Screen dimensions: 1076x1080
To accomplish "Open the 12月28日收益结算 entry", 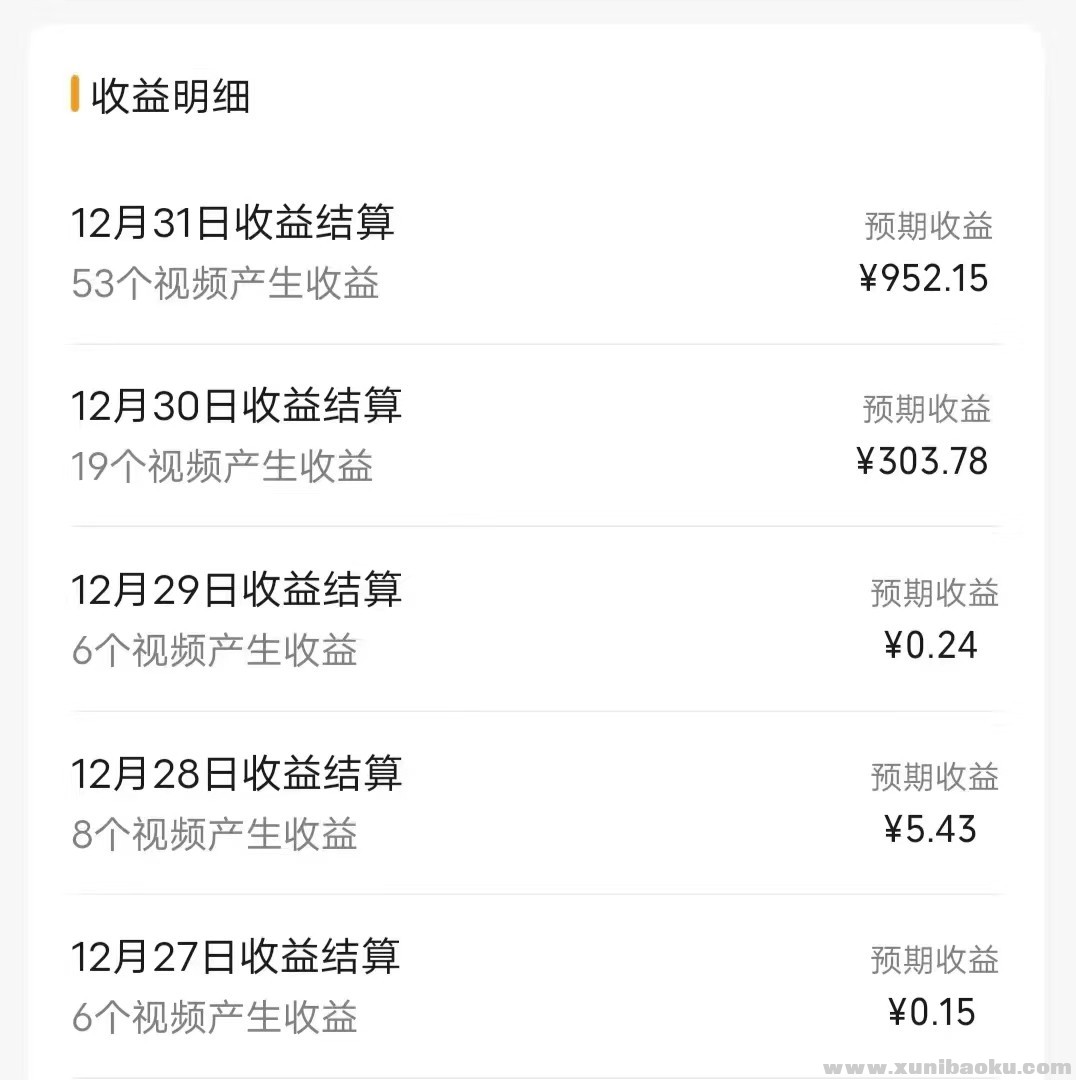I will (236, 774).
